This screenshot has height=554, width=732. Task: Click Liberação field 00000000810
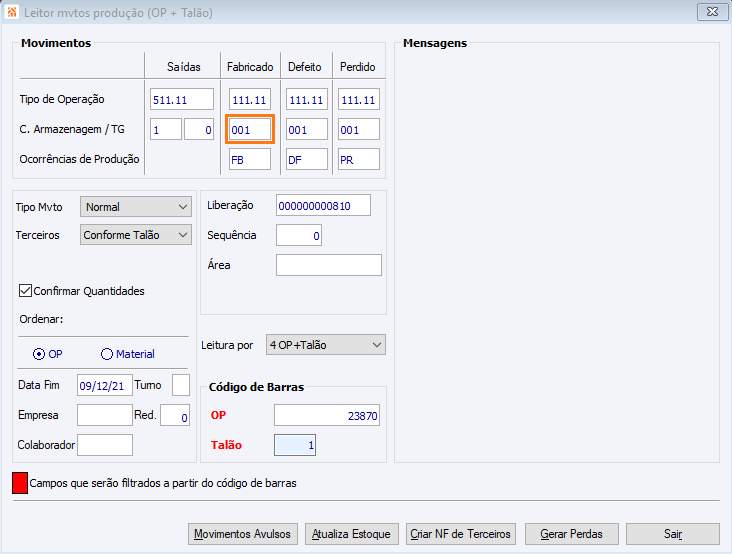tap(324, 205)
